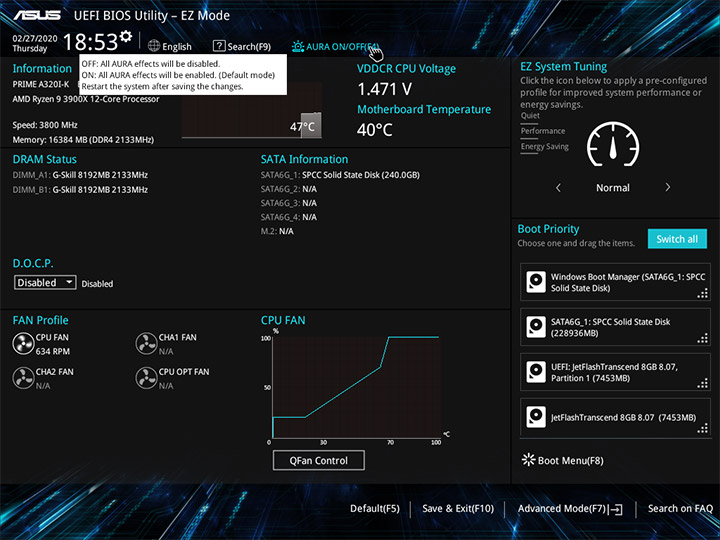The image size is (720, 540).
Task: Click the EZ System Tuning gauge icon
Action: pos(613,144)
